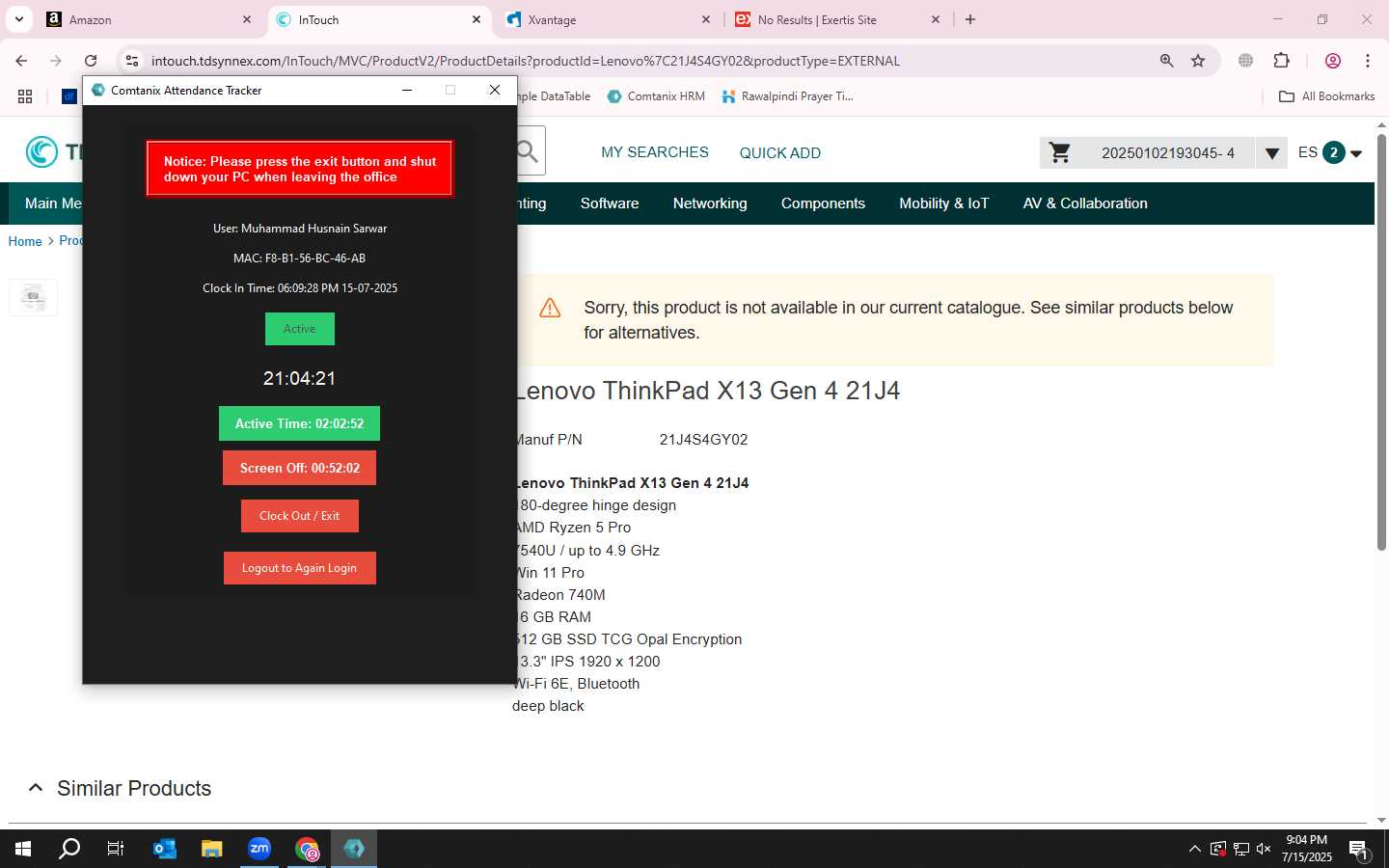Open the Mobility & IoT menu
1389x868 pixels.
[944, 203]
